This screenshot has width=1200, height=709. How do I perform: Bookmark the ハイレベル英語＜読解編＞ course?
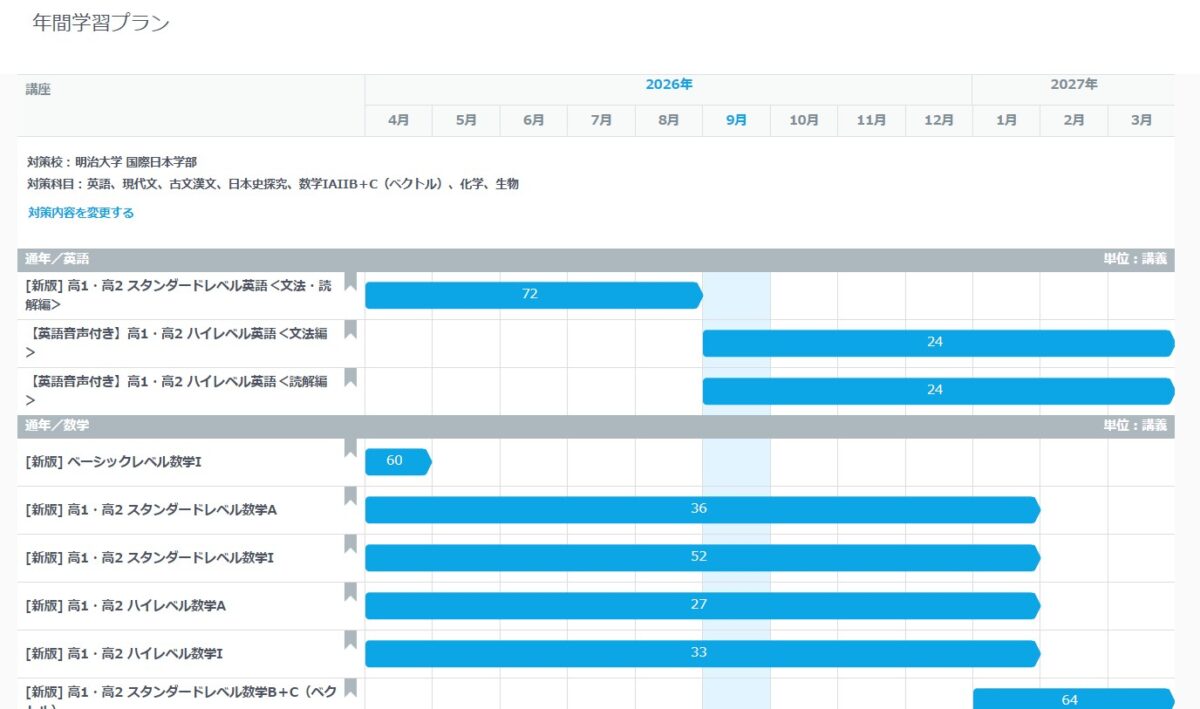tap(350, 377)
